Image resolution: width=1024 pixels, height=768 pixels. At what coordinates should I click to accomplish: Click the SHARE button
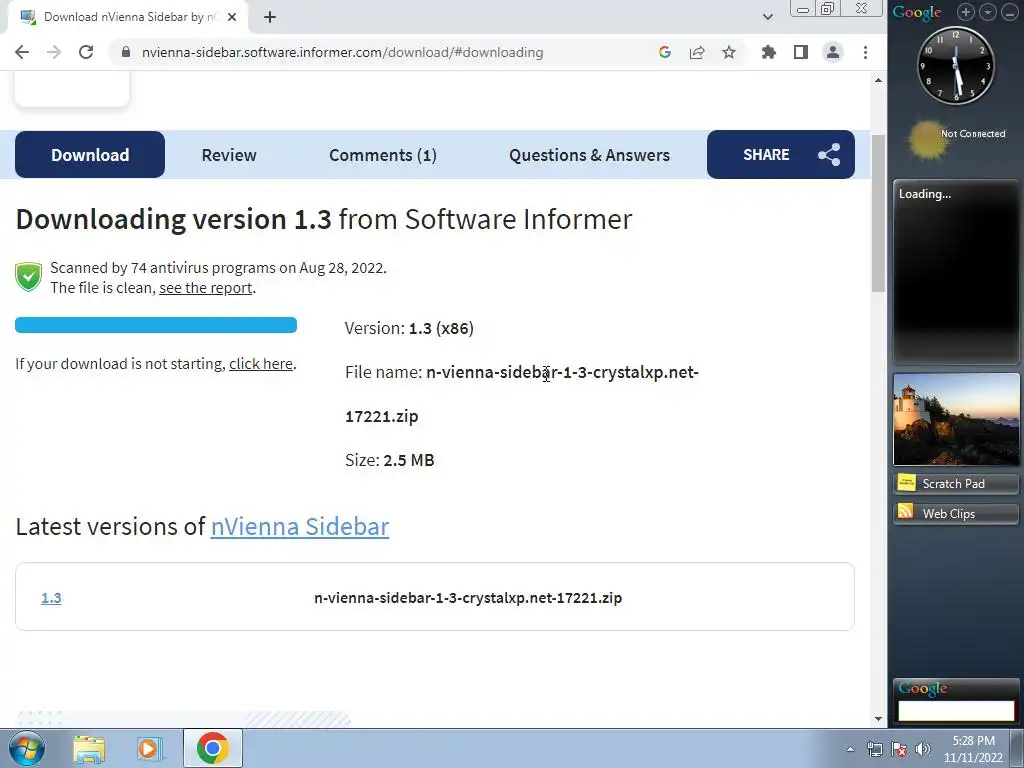pos(780,155)
